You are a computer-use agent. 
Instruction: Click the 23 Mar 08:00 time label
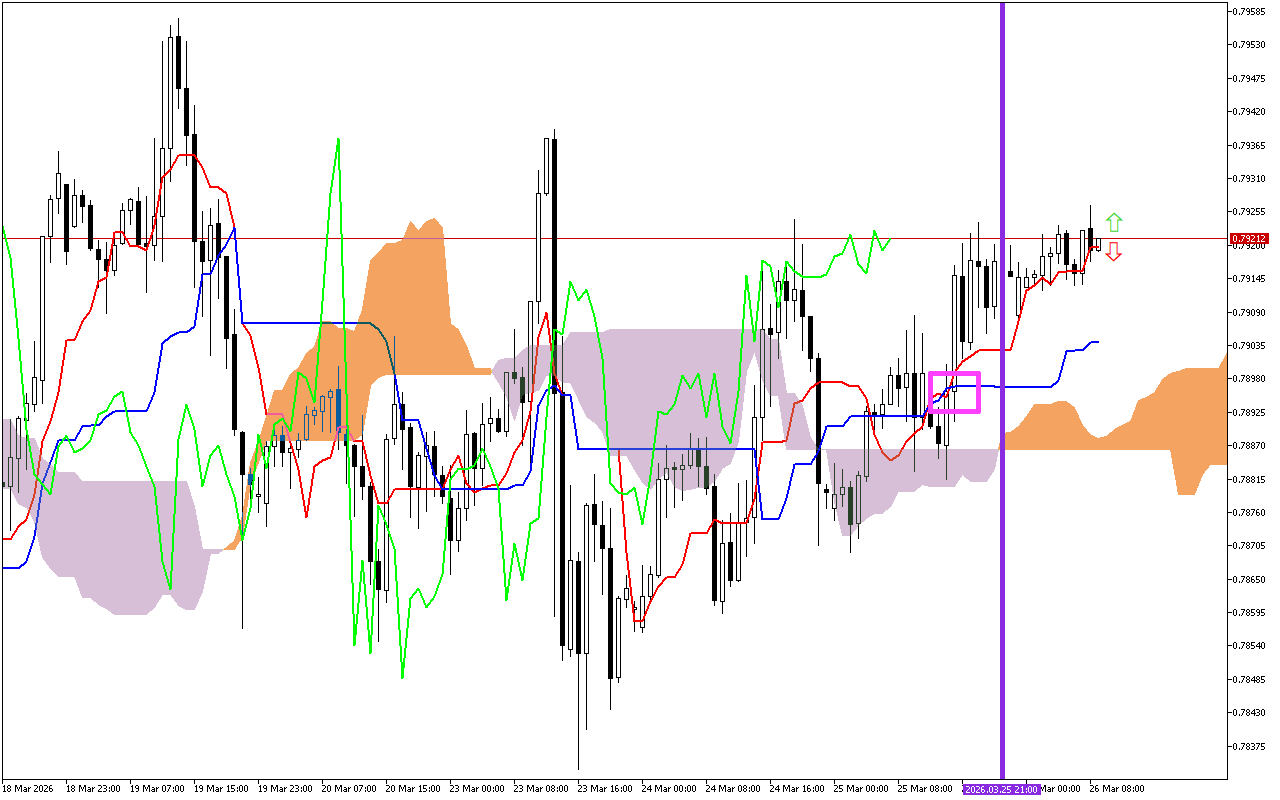click(540, 789)
